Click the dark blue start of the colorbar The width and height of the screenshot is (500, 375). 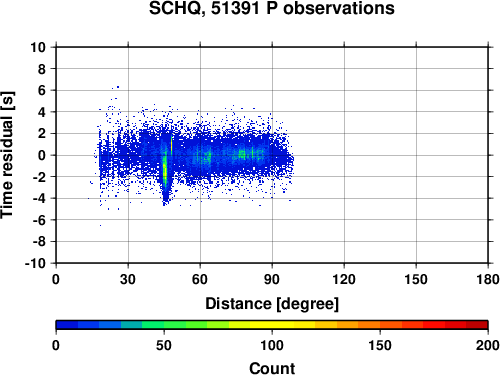67,325
